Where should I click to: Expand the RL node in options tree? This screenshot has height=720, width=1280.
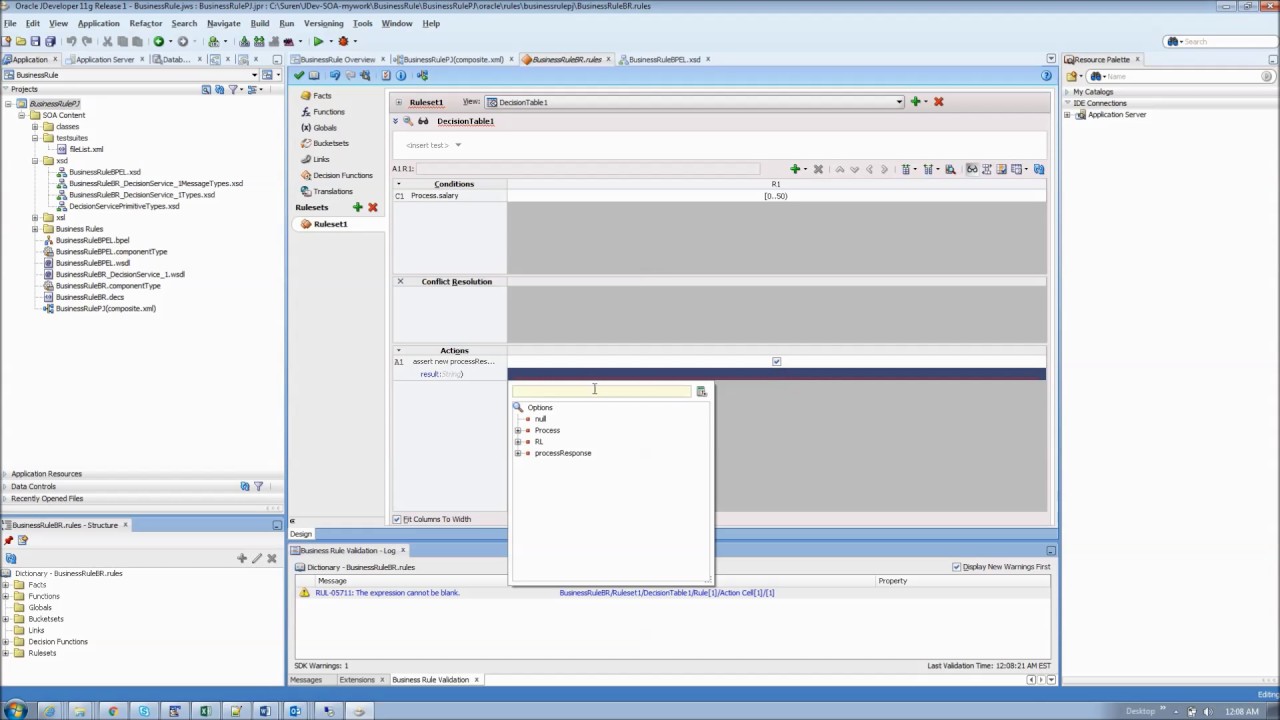(518, 442)
